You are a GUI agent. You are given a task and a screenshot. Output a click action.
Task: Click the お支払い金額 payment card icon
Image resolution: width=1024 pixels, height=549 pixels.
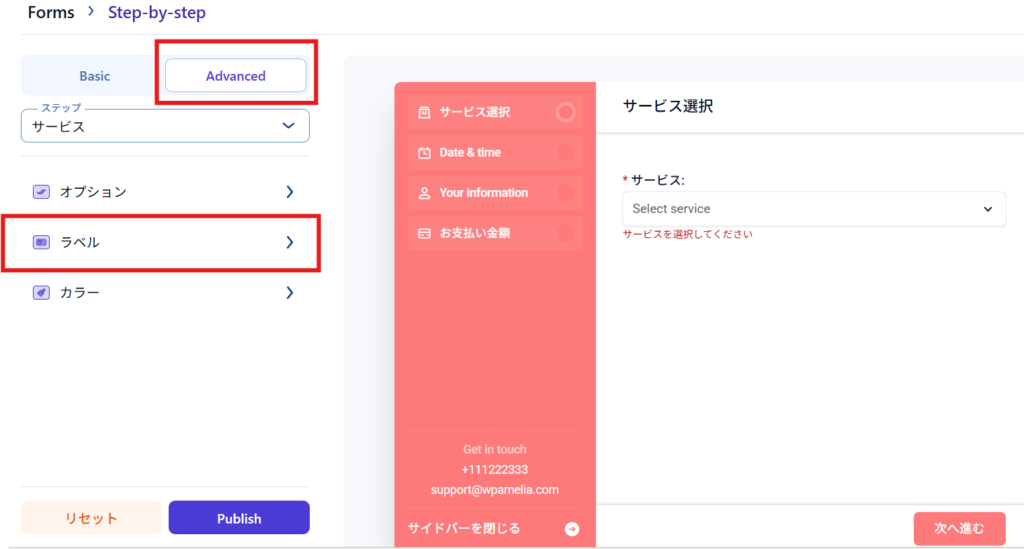click(x=424, y=234)
